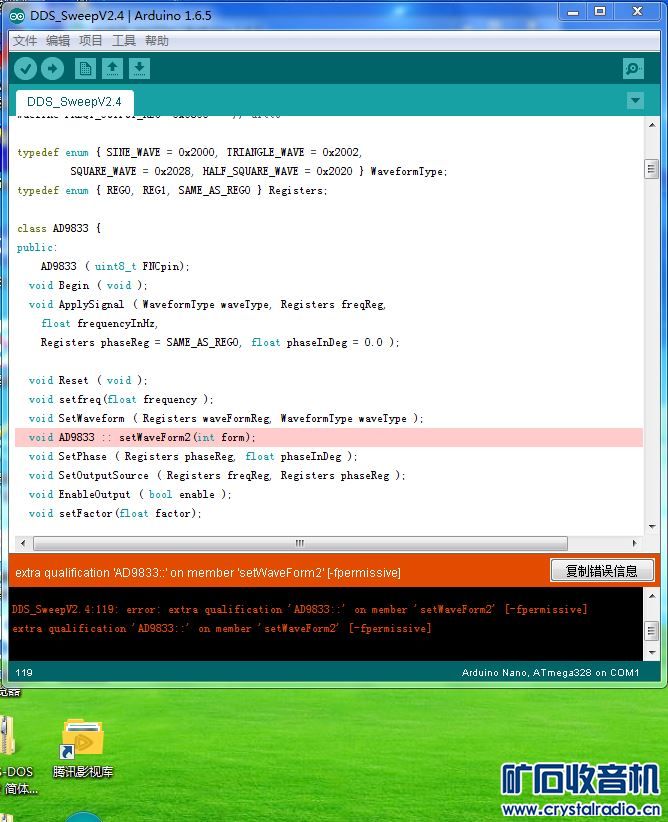Click editor vertical scrollbar down arrow

coord(651,527)
